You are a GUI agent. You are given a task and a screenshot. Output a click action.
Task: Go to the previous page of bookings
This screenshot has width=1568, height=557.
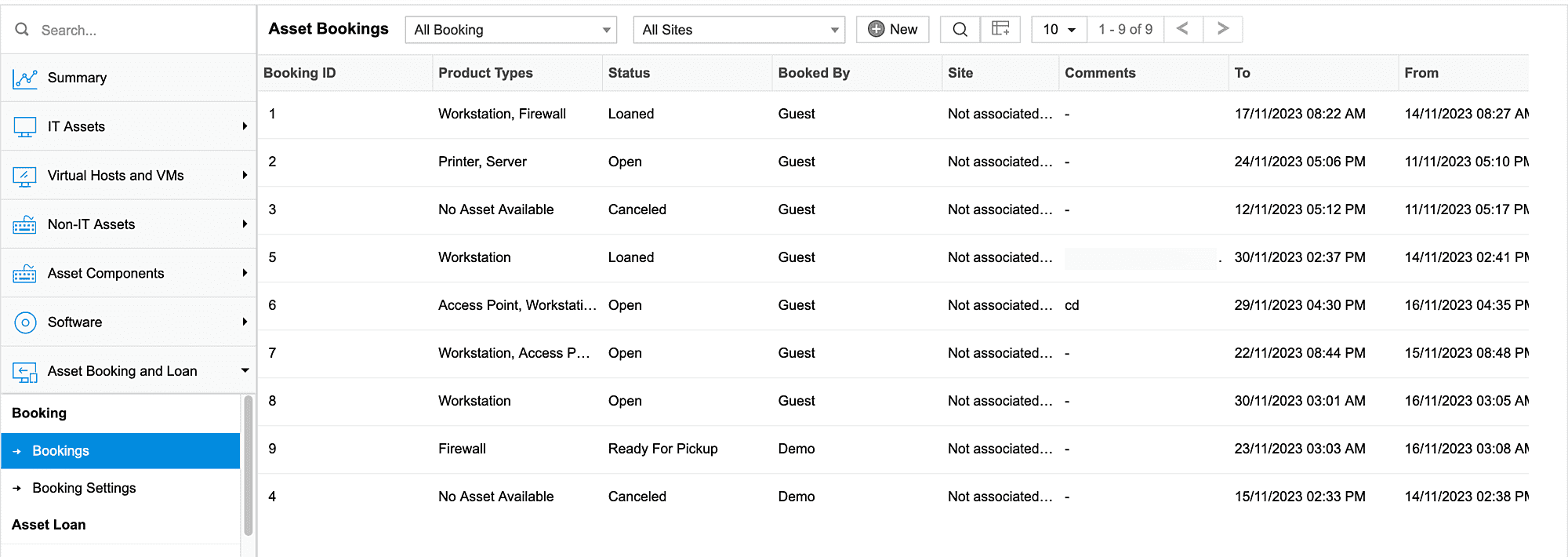(1183, 29)
